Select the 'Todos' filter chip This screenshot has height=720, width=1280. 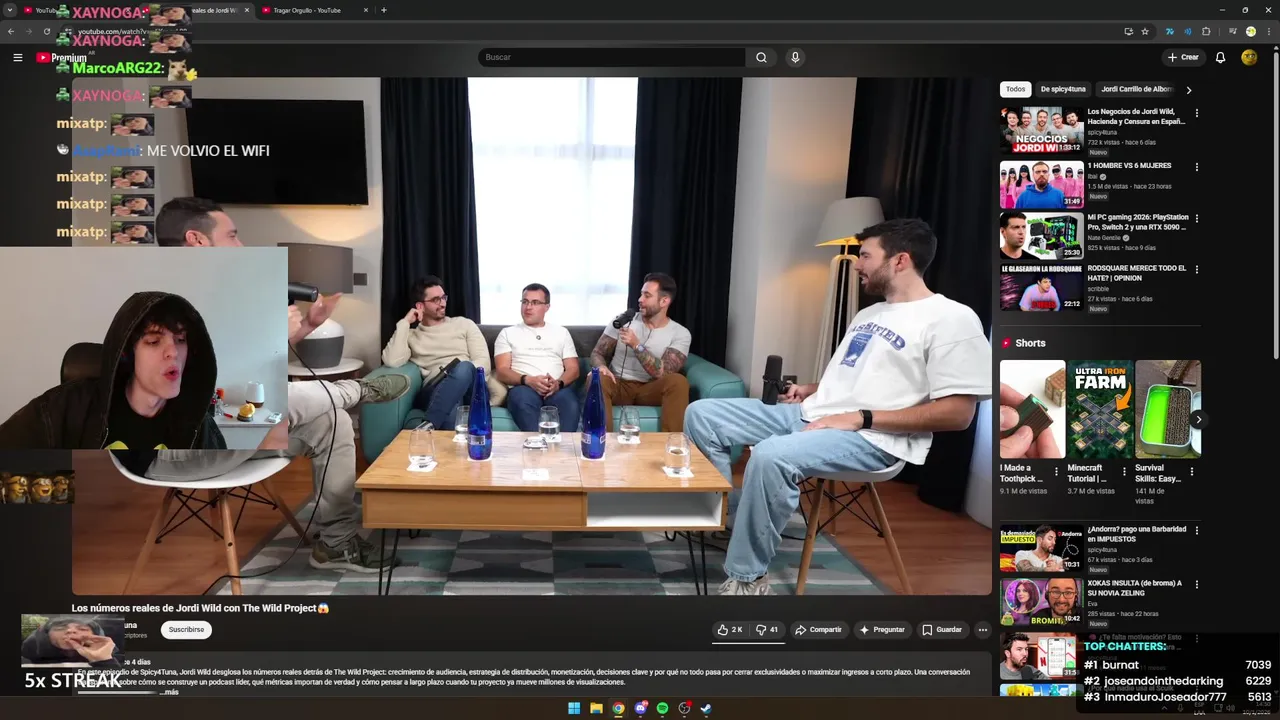tap(1015, 89)
